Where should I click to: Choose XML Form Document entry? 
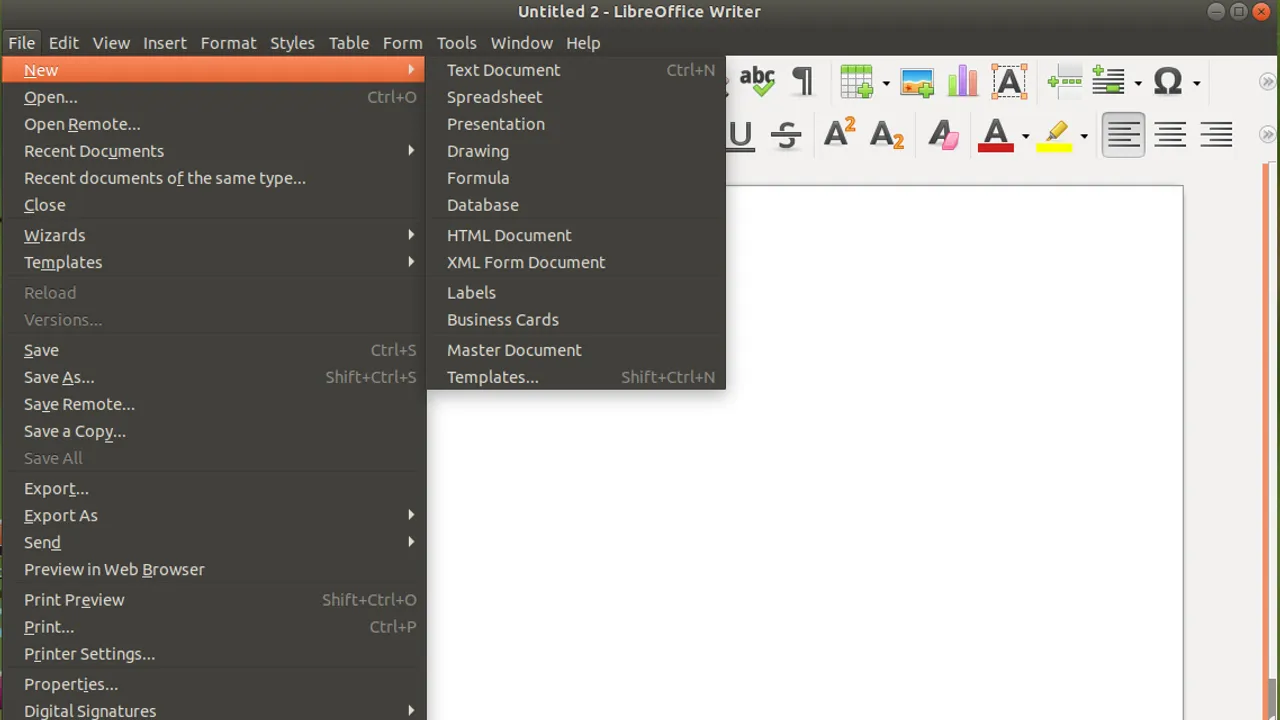tap(576, 262)
